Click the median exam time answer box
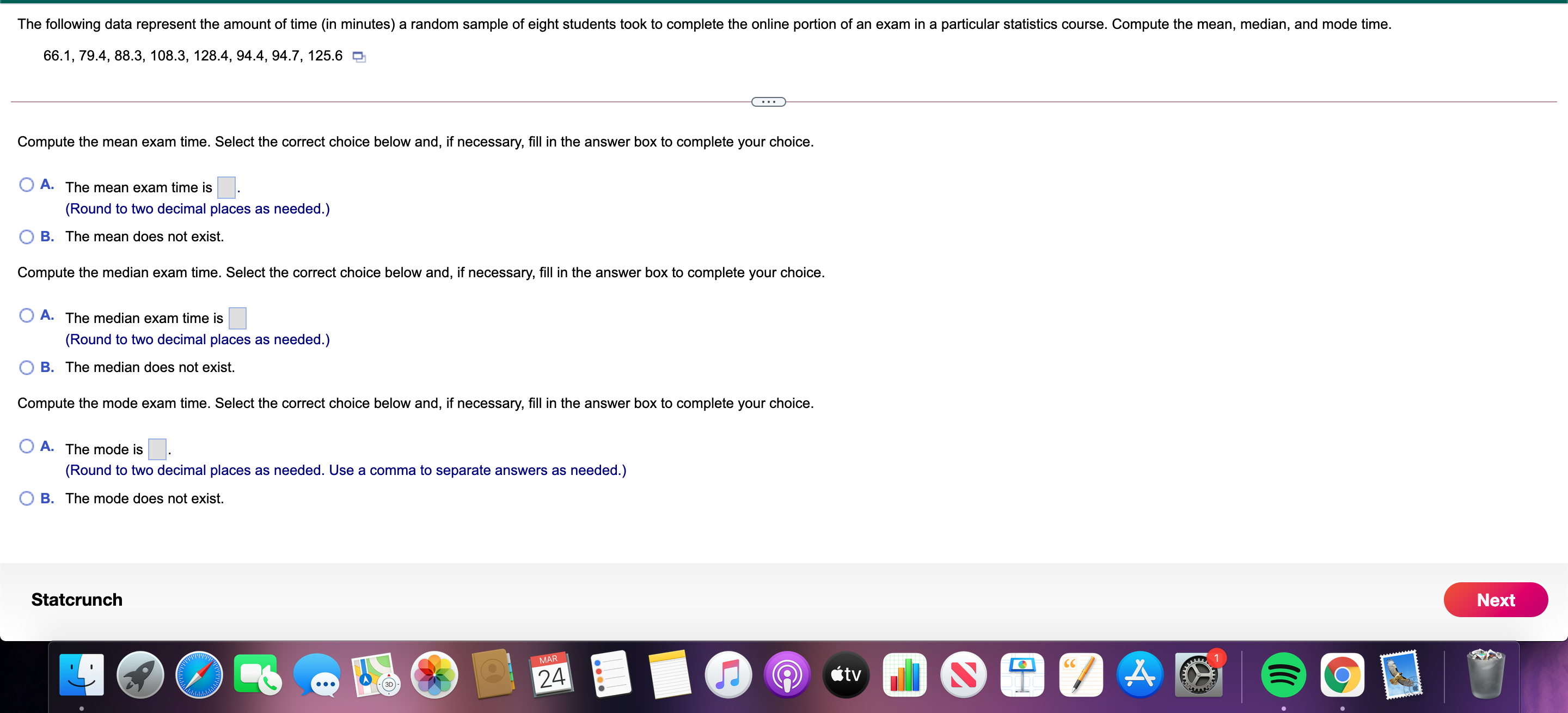Image resolution: width=1568 pixels, height=713 pixels. click(237, 318)
